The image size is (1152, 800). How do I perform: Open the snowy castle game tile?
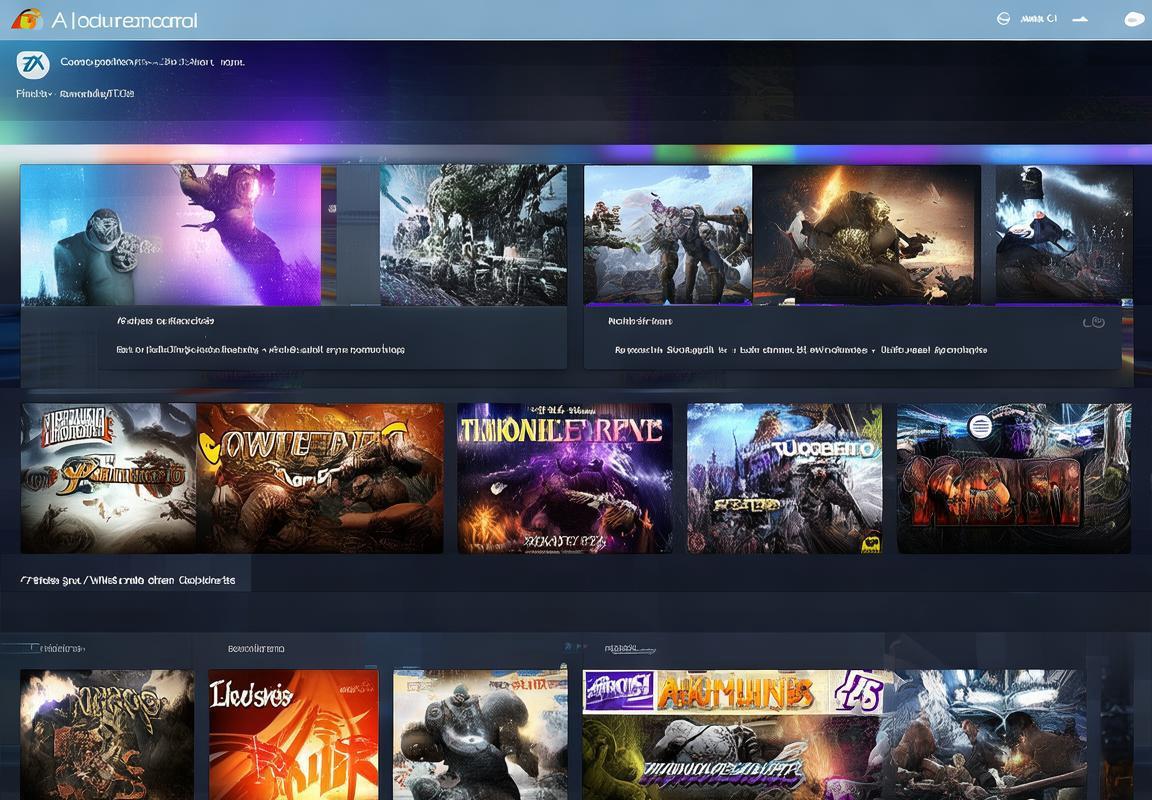(784, 478)
